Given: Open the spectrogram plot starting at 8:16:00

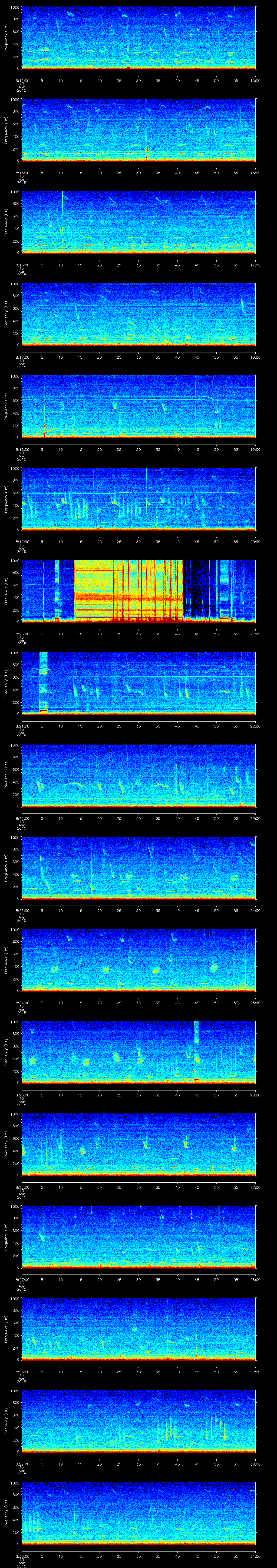Looking at the screenshot, I should pos(139,222).
